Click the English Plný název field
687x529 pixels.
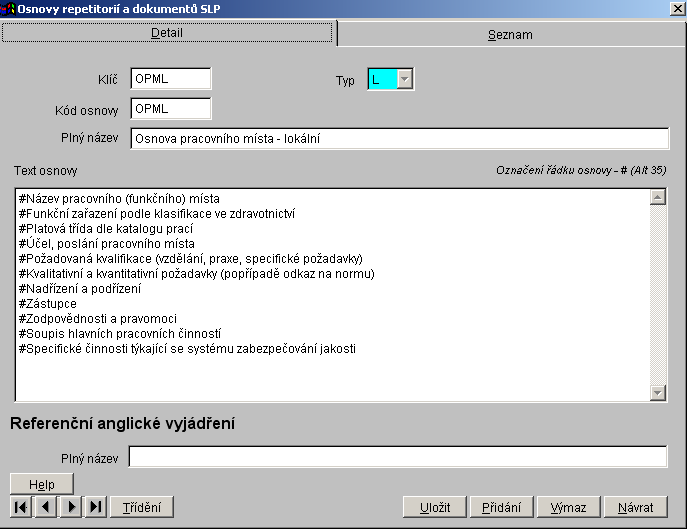click(x=398, y=457)
